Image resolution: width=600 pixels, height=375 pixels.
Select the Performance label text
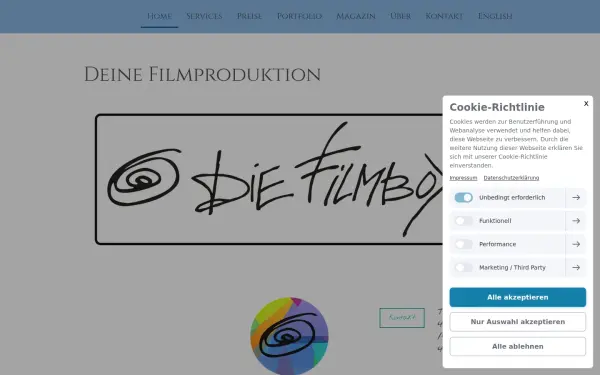[497, 244]
